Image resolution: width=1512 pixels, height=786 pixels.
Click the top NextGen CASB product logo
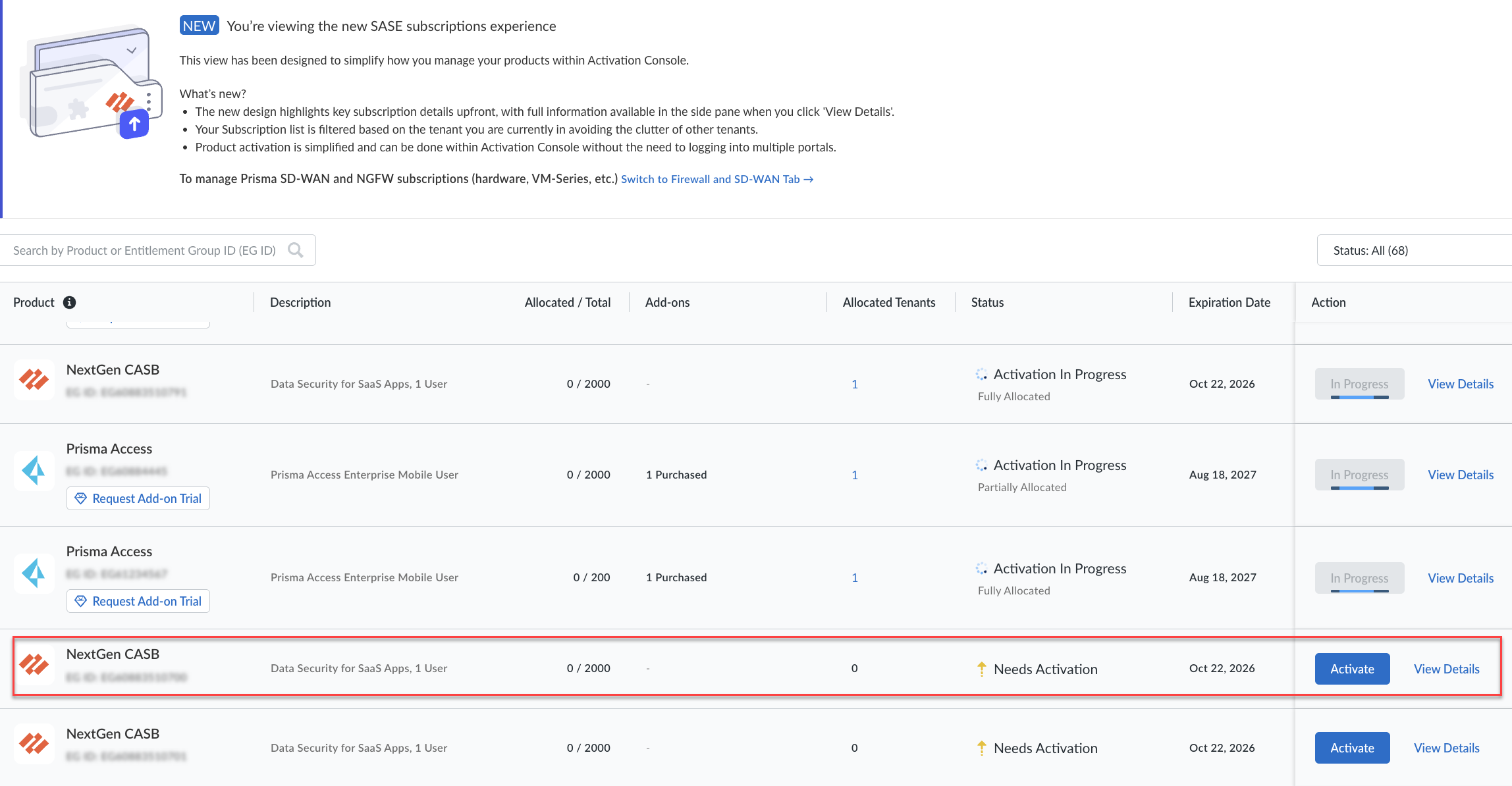(x=34, y=379)
